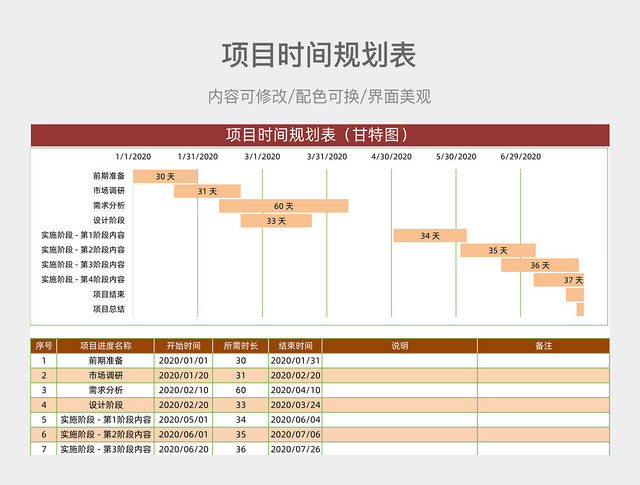
Task: Select table cell 设计阶段 in row 4
Action: [105, 405]
